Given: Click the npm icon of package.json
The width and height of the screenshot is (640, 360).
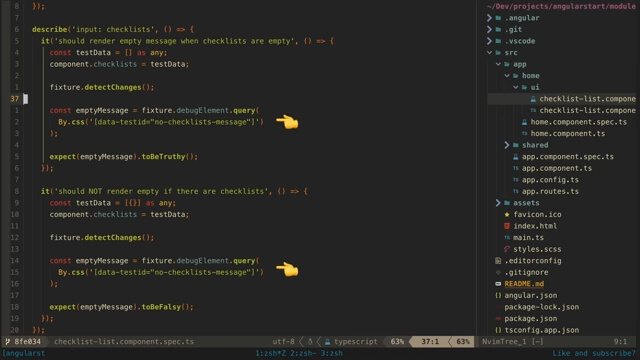Looking at the screenshot, I should [x=498, y=318].
